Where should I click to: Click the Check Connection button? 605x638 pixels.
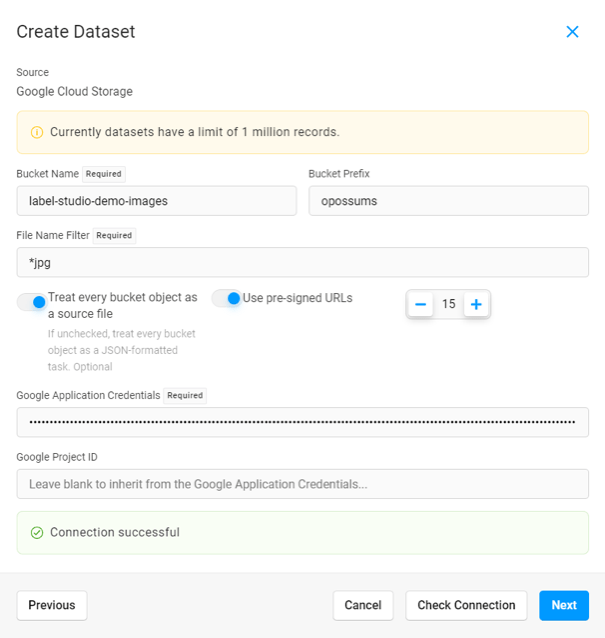466,605
